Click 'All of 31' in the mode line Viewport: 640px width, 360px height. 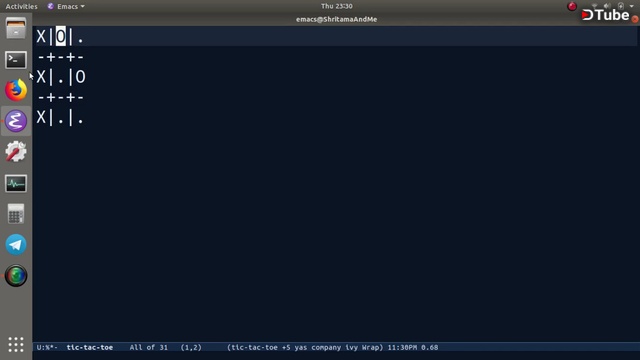coord(149,347)
